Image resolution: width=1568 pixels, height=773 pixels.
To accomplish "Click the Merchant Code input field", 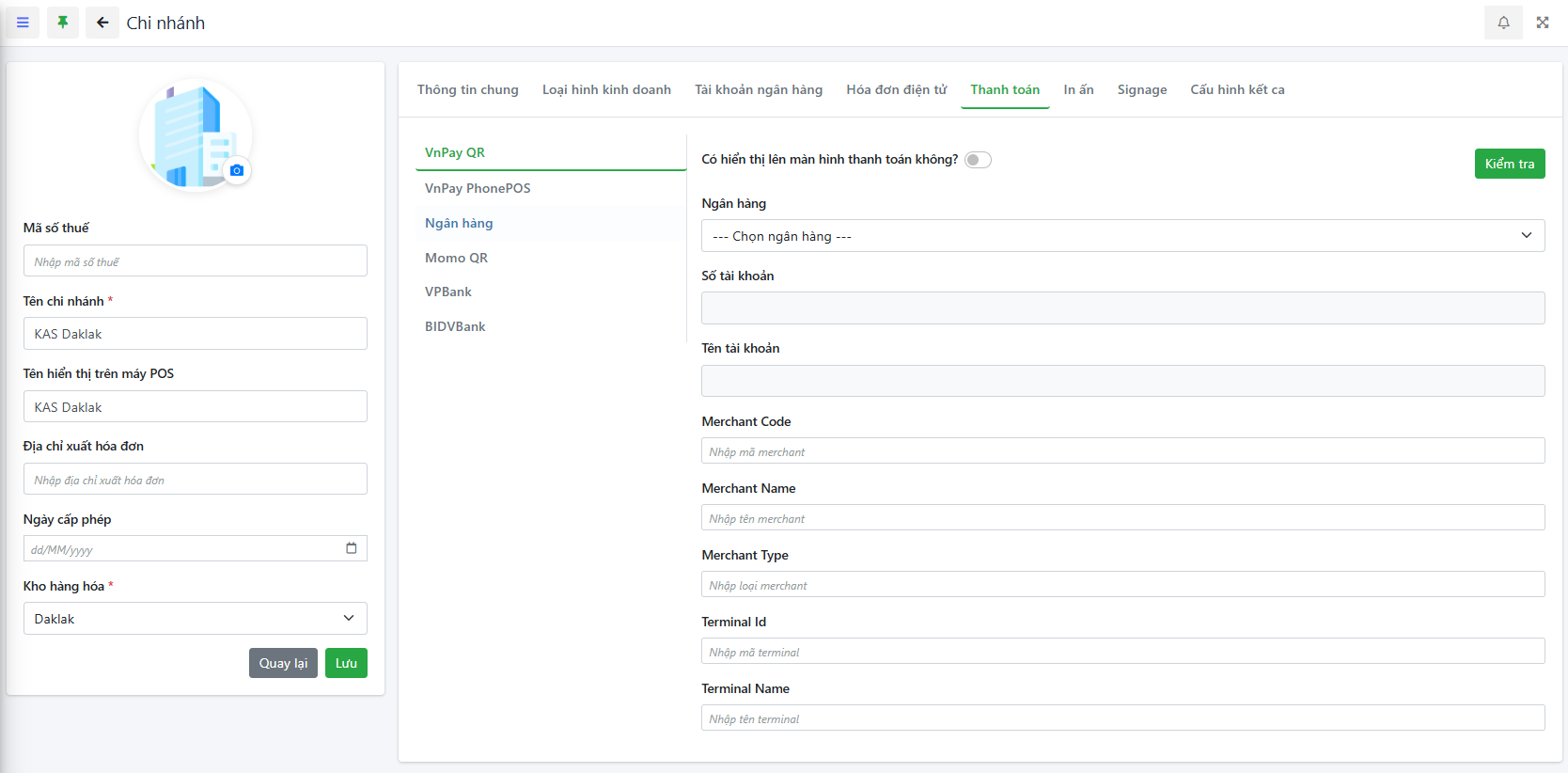I will tap(1122, 451).
